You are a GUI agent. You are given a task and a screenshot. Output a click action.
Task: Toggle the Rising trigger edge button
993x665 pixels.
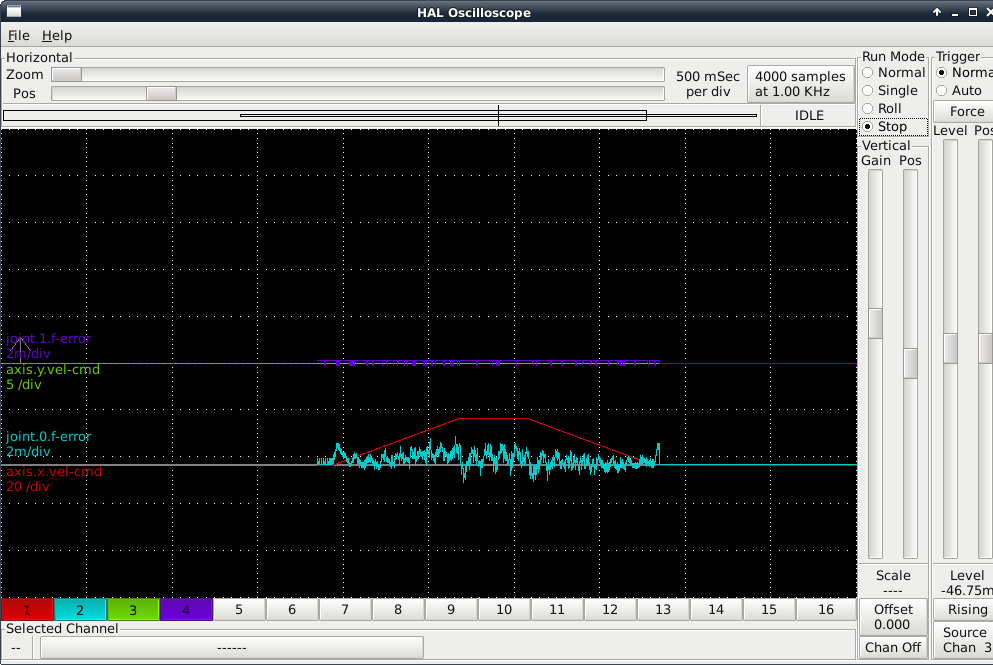[x=963, y=609]
